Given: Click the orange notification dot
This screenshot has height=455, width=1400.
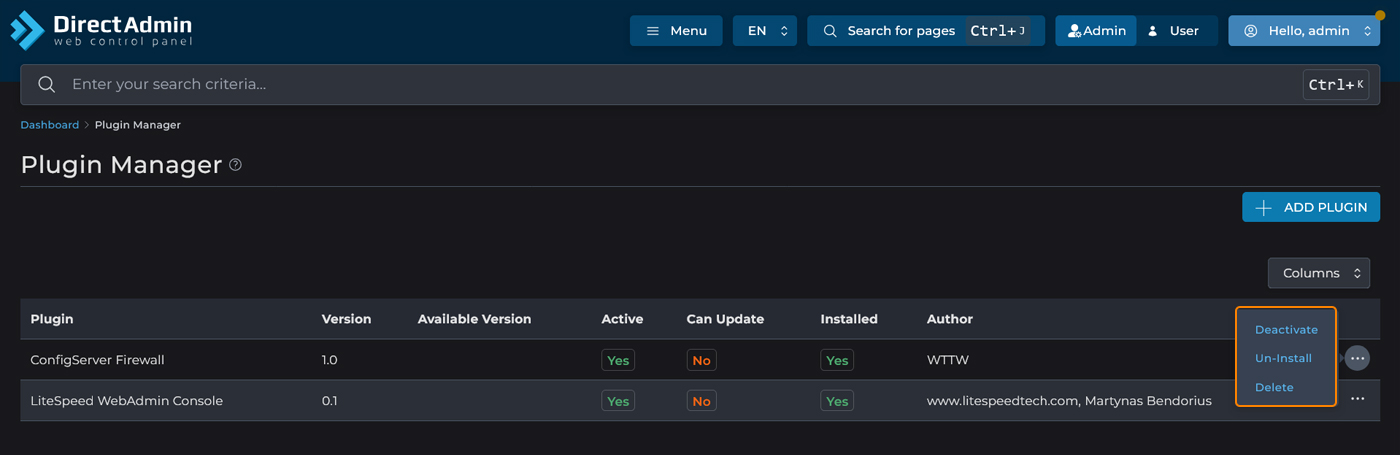Looking at the screenshot, I should (x=1380, y=16).
